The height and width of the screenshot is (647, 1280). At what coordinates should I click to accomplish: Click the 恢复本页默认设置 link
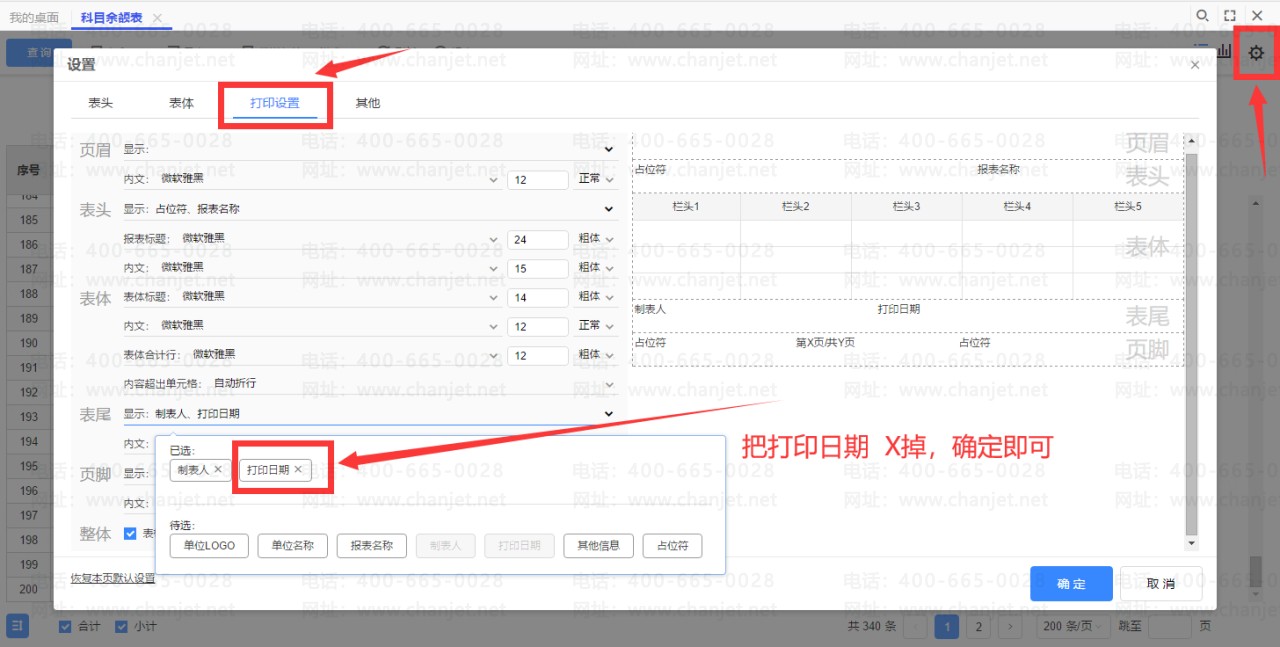pos(113,578)
